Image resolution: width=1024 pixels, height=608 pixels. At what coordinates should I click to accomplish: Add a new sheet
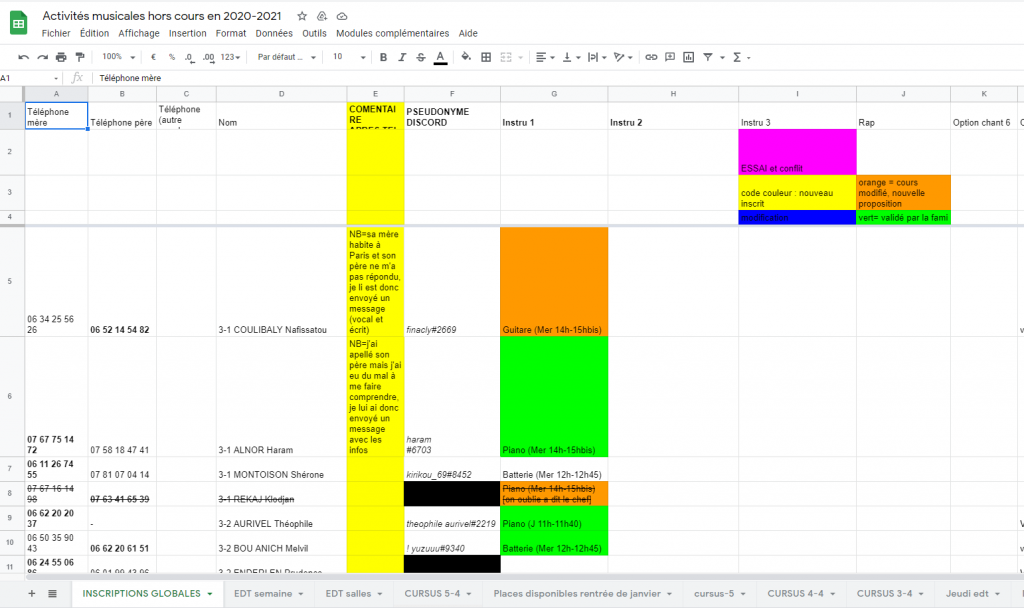31,593
